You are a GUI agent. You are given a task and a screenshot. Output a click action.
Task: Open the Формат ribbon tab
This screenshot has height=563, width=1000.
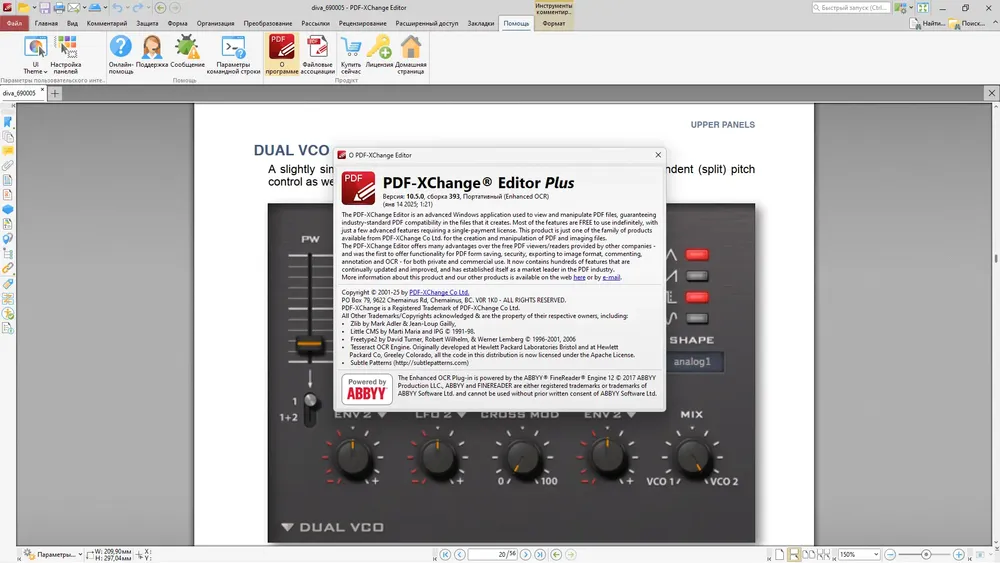pos(553,23)
